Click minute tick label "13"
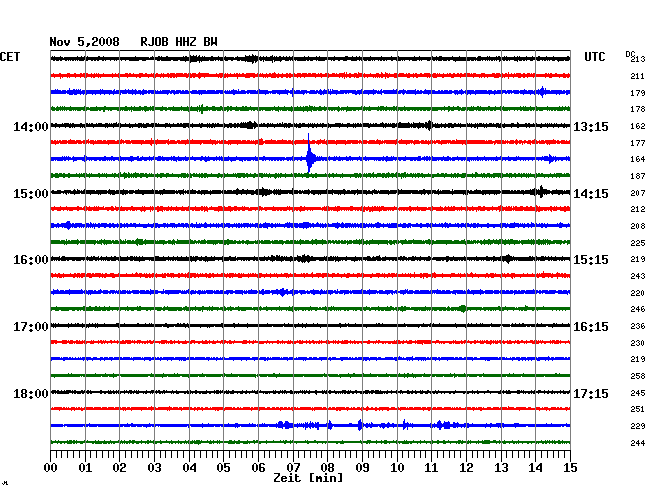This screenshot has width=650, height=494. pos(501,468)
